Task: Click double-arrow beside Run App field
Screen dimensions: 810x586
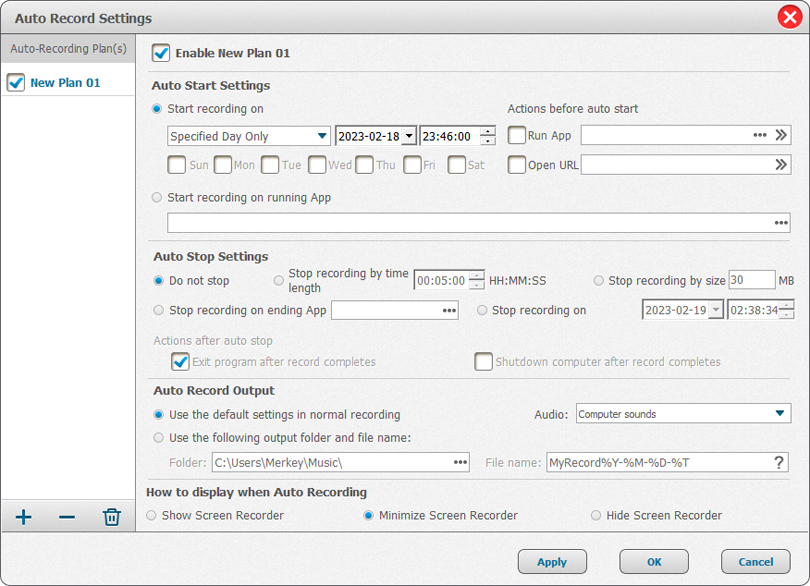Action: coord(781,135)
